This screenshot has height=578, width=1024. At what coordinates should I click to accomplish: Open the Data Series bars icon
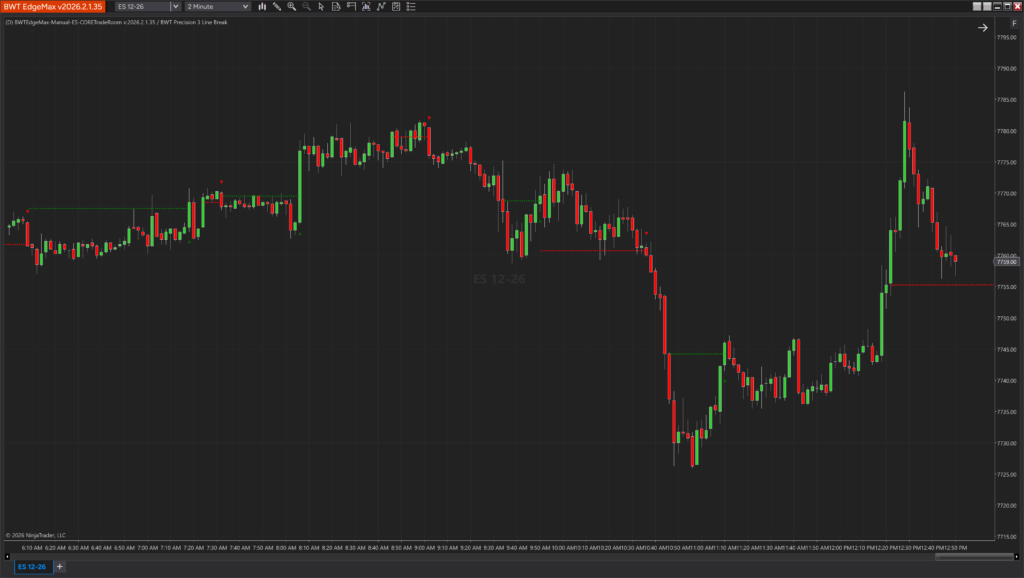[262, 7]
